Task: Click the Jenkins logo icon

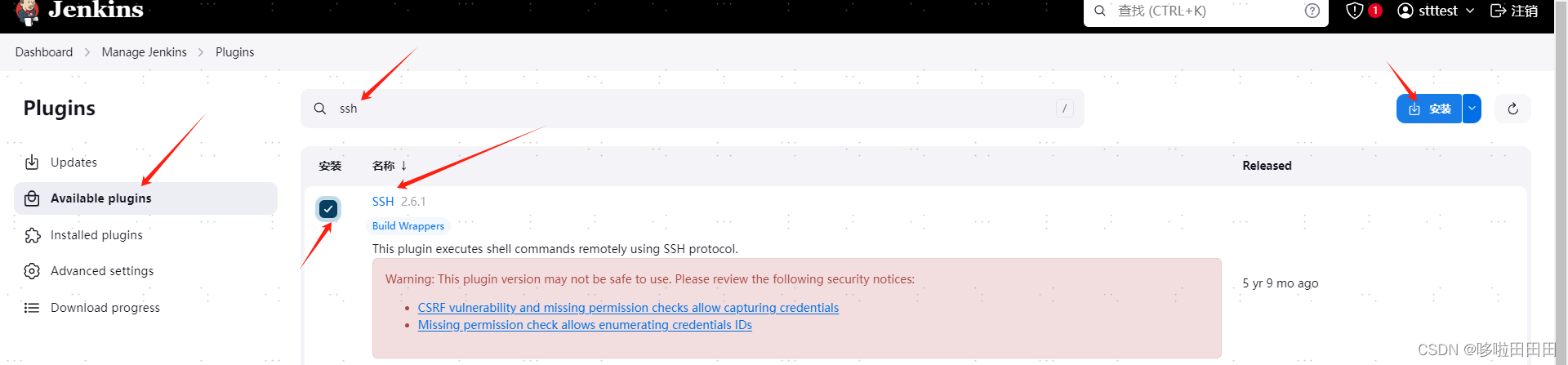Action: (27, 11)
